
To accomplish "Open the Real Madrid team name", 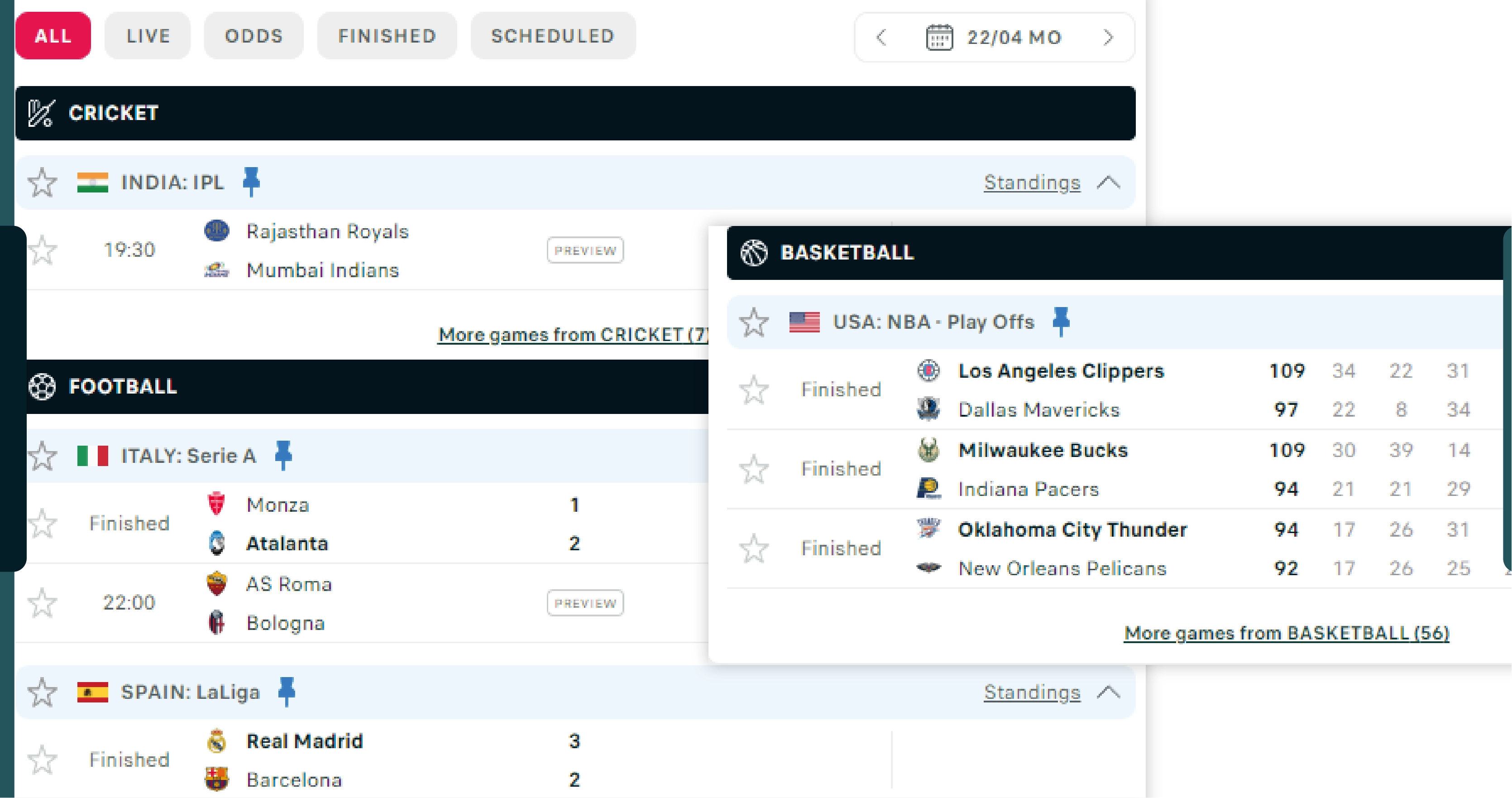I will pyautogui.click(x=305, y=741).
